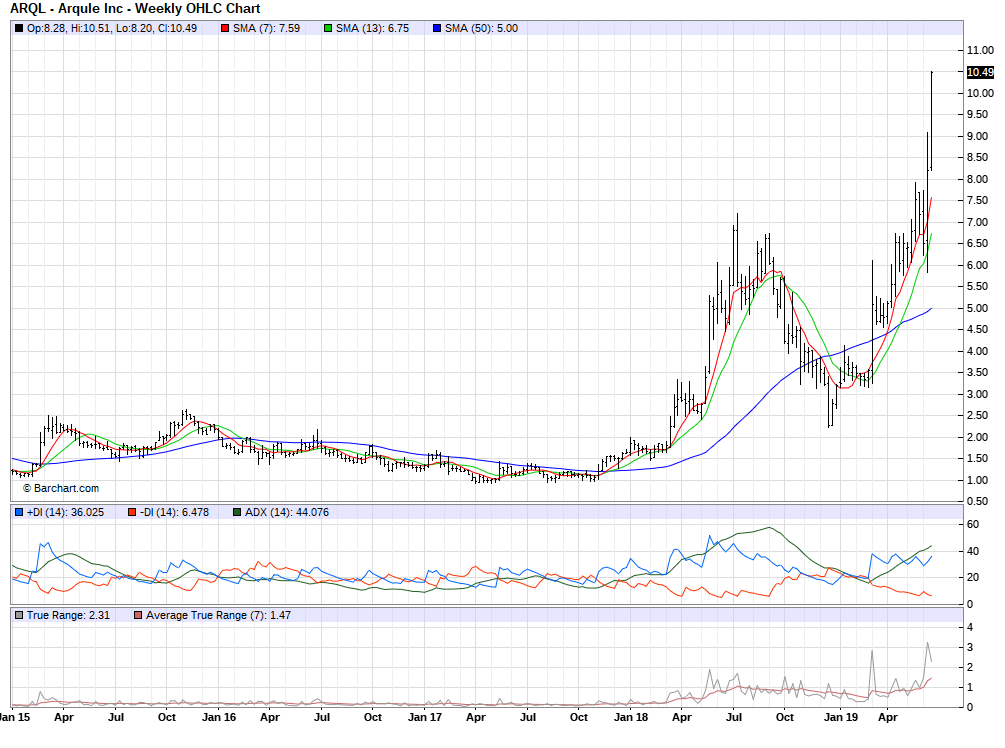The height and width of the screenshot is (748, 1005).
Task: Click the red -DI (14) legend swatch
Action: (131, 512)
